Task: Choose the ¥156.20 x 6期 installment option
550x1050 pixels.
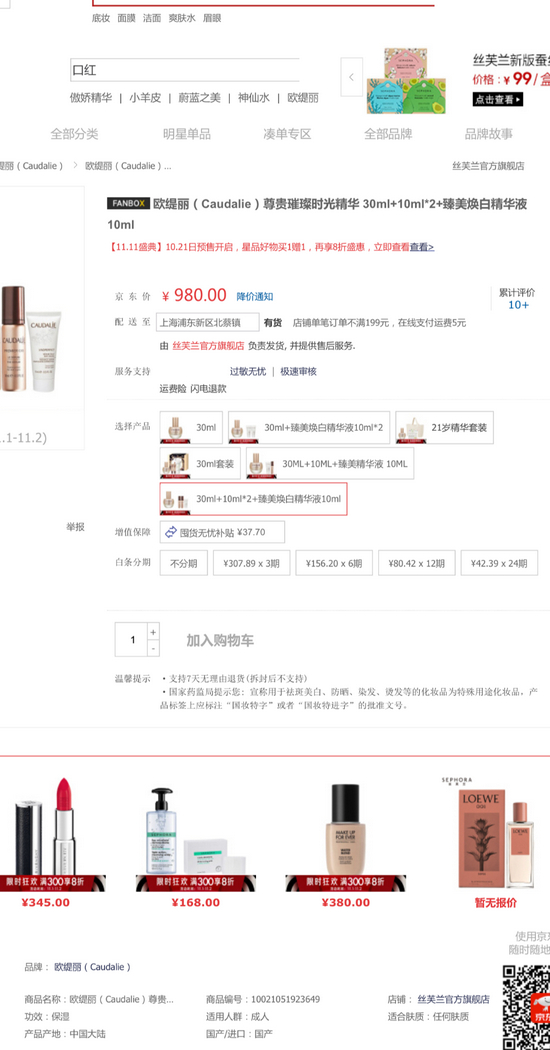Action: click(x=334, y=563)
